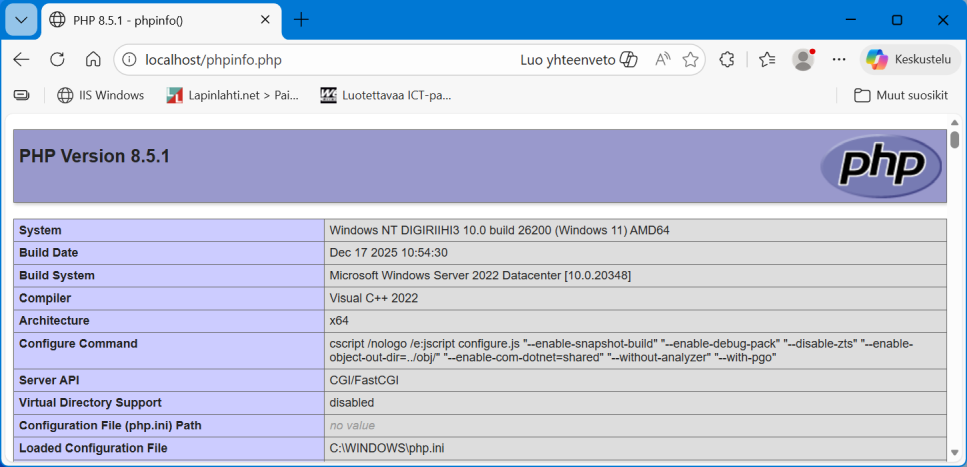Select the C:\WINDOWS\php.ini path value

[387, 448]
